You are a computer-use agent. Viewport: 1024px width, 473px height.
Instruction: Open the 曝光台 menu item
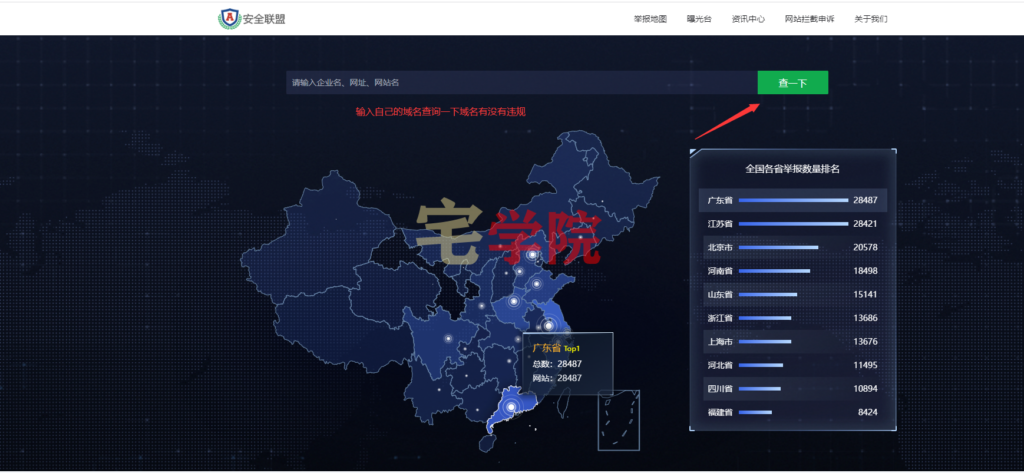coord(699,19)
